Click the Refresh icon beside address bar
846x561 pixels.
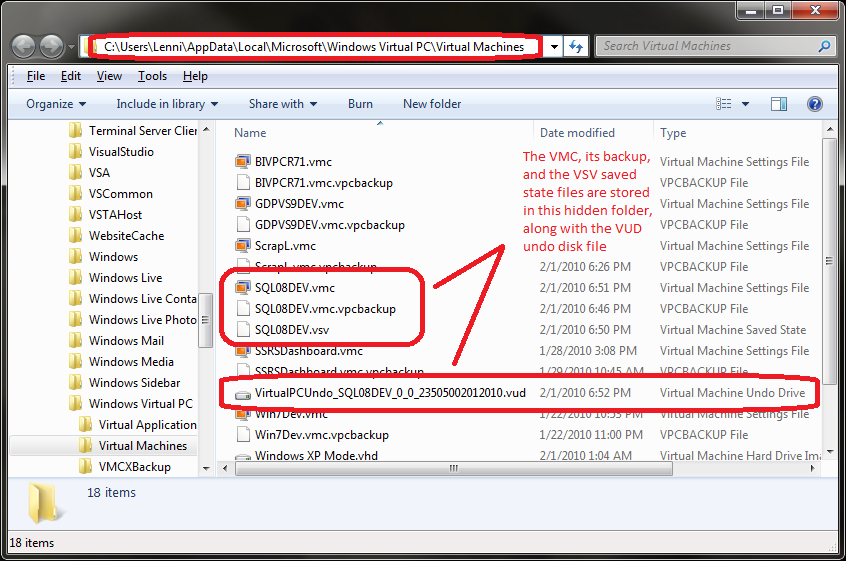pyautogui.click(x=576, y=47)
